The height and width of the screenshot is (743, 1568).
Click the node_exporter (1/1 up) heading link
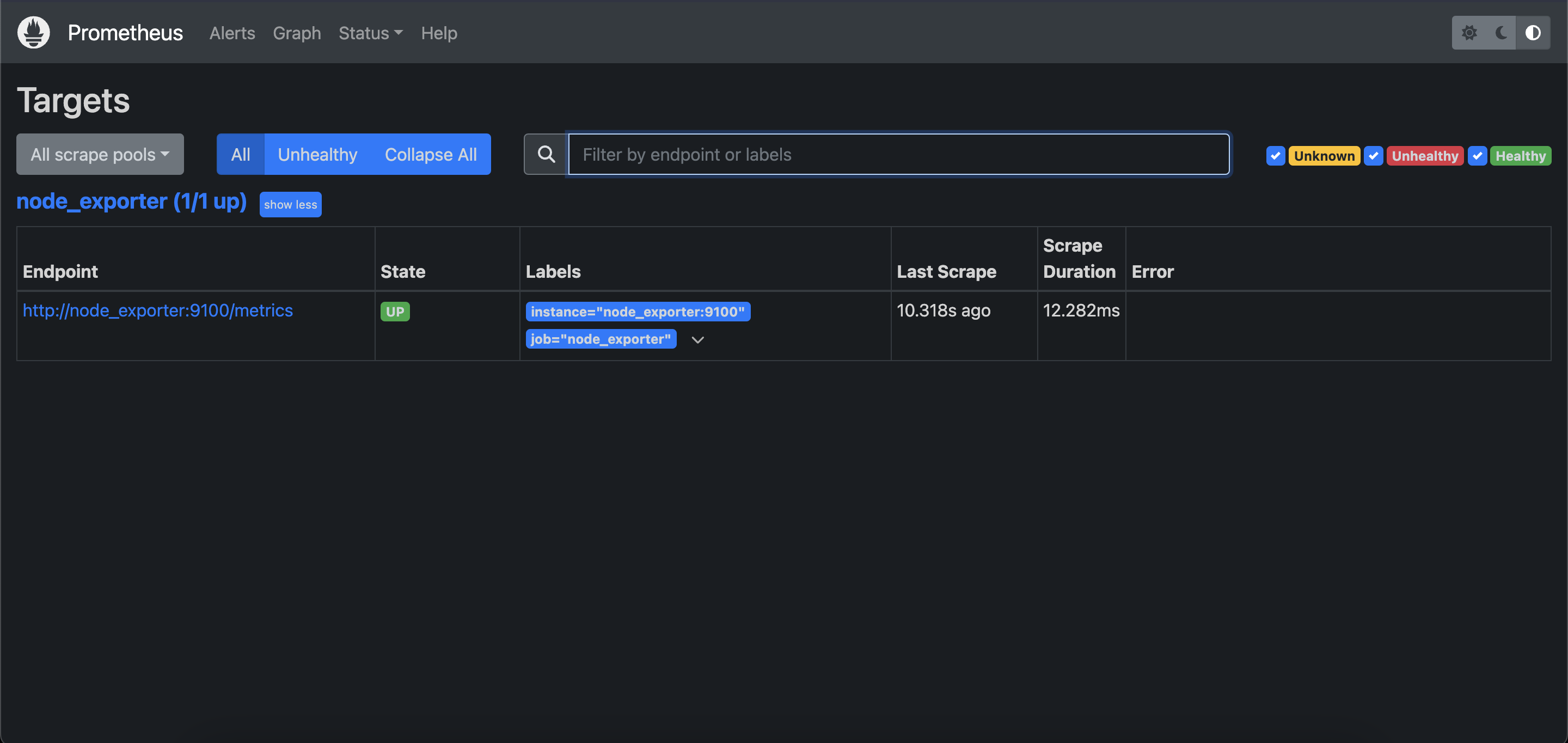(131, 202)
